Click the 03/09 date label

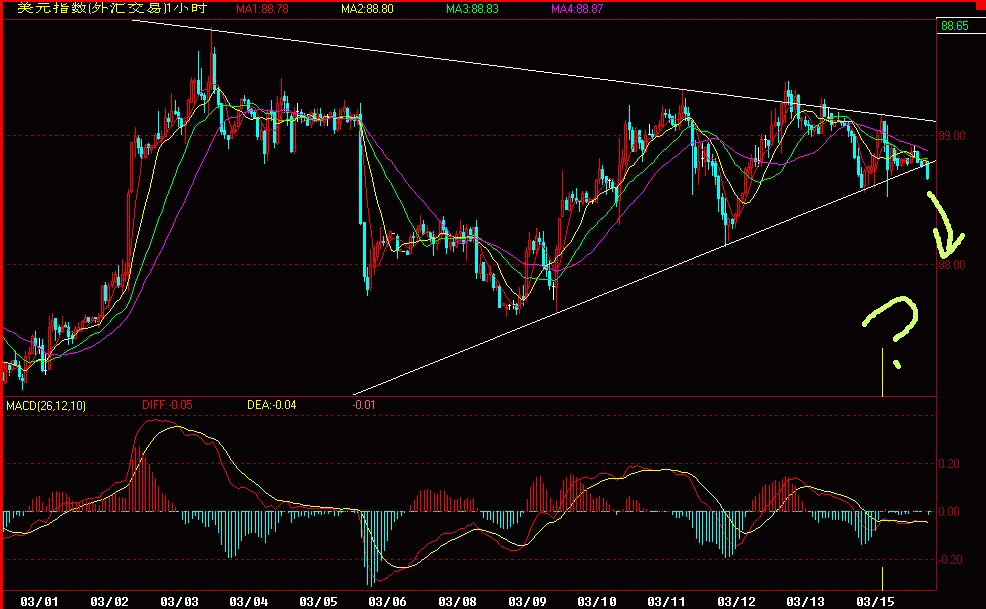pyautogui.click(x=527, y=601)
